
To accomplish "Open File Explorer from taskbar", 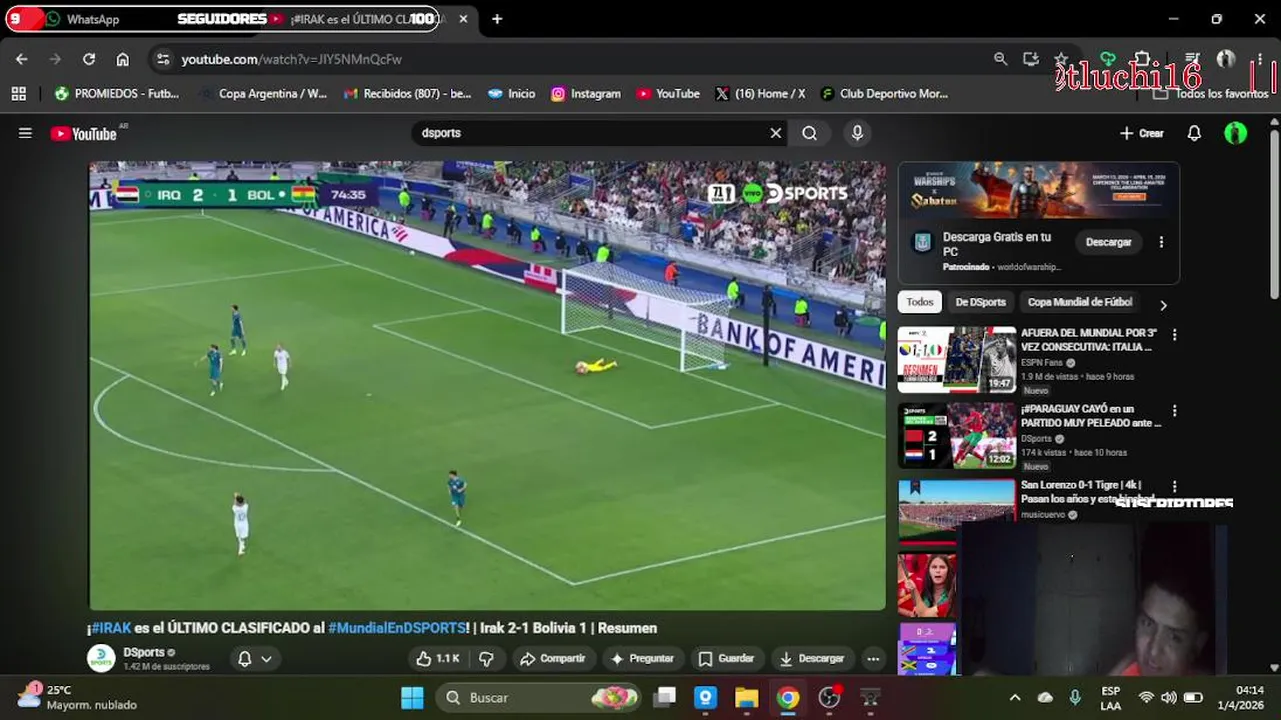I will click(x=747, y=698).
